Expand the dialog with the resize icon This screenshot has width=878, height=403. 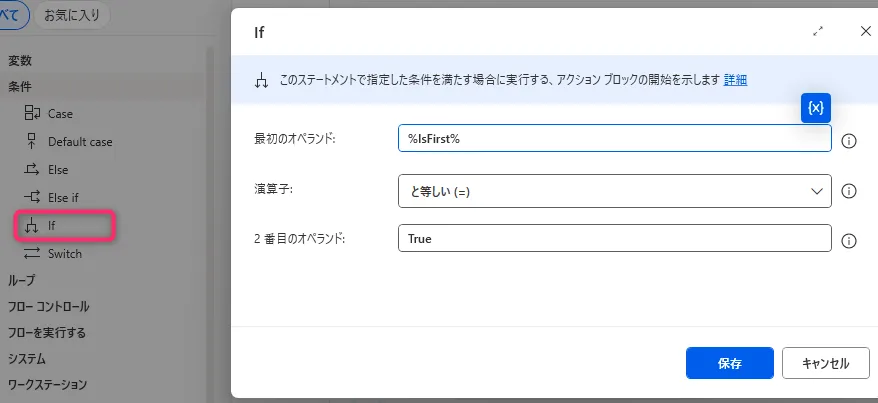click(818, 31)
